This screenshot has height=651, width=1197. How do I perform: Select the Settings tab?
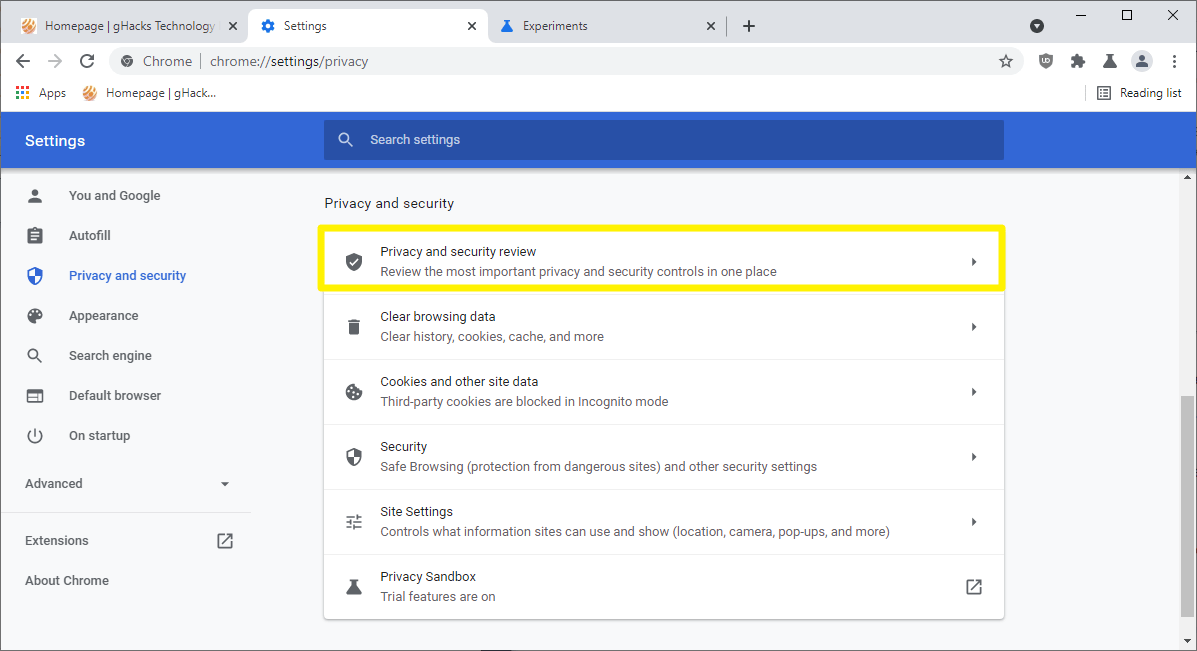[x=368, y=26]
